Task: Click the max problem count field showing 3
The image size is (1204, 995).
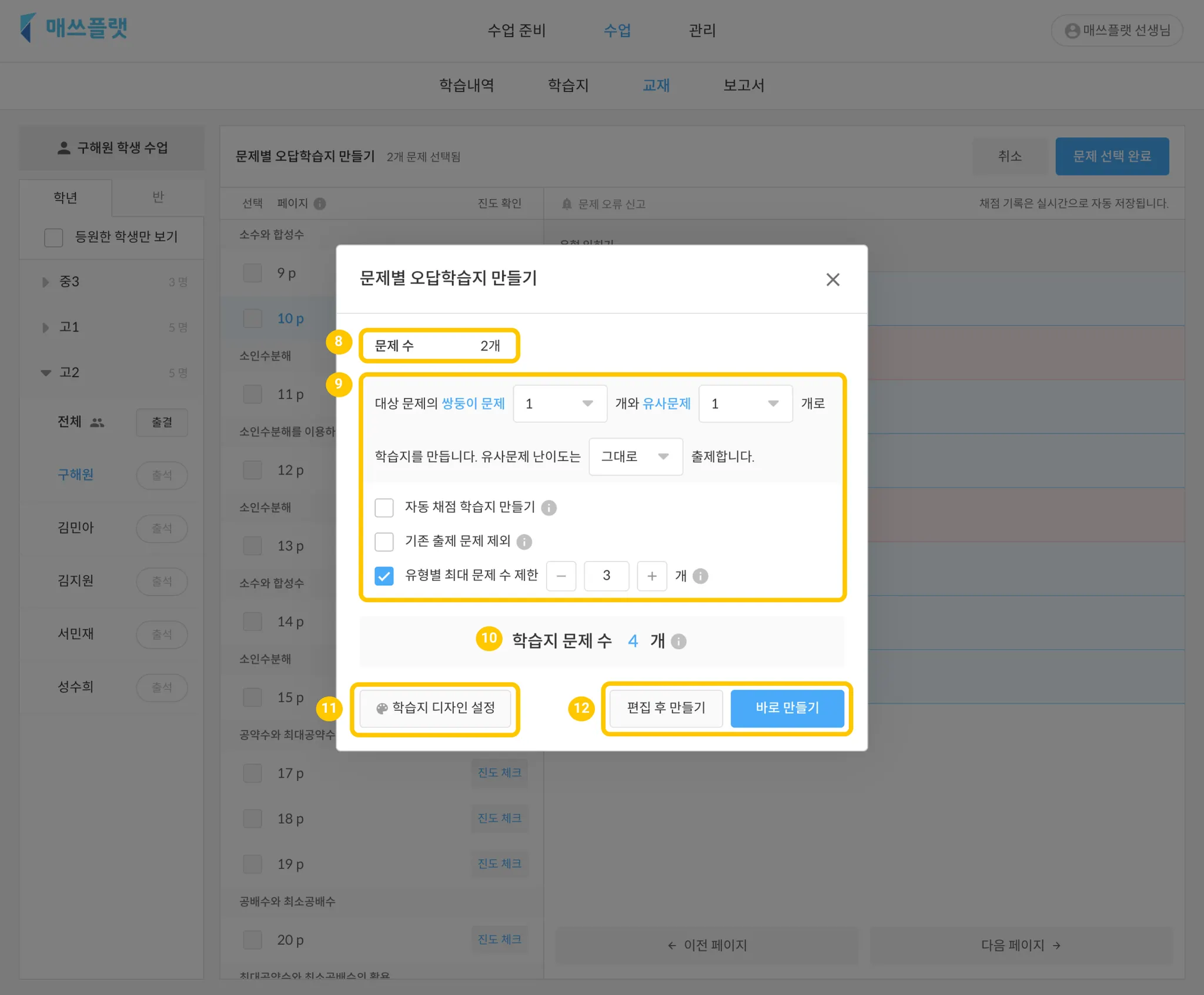Action: 606,576
